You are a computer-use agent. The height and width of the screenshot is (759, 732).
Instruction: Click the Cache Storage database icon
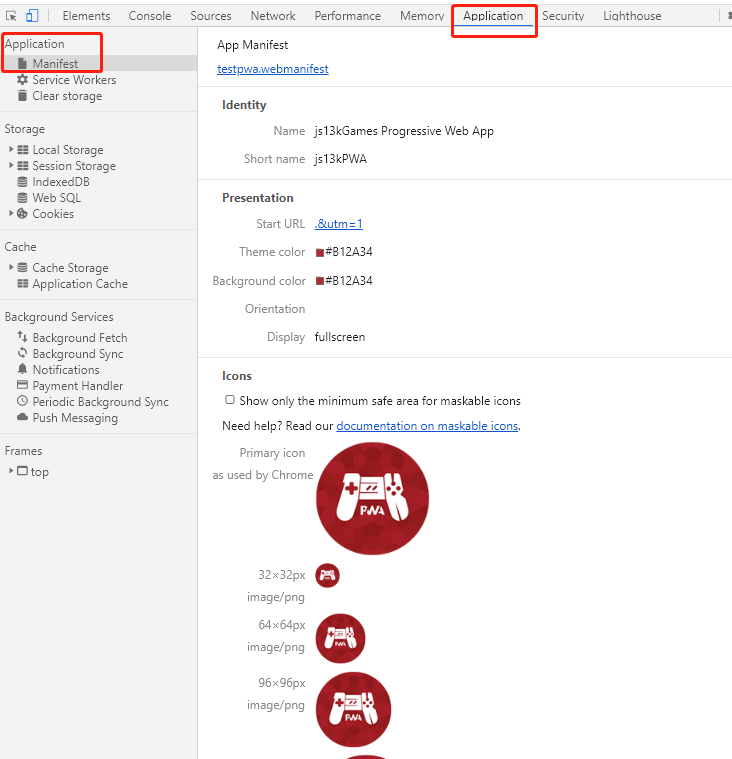point(22,267)
